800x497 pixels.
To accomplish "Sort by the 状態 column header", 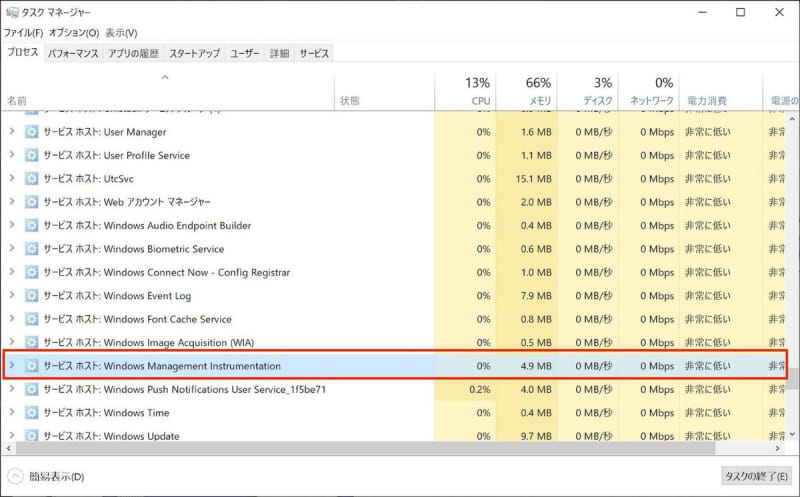I will coord(385,92).
